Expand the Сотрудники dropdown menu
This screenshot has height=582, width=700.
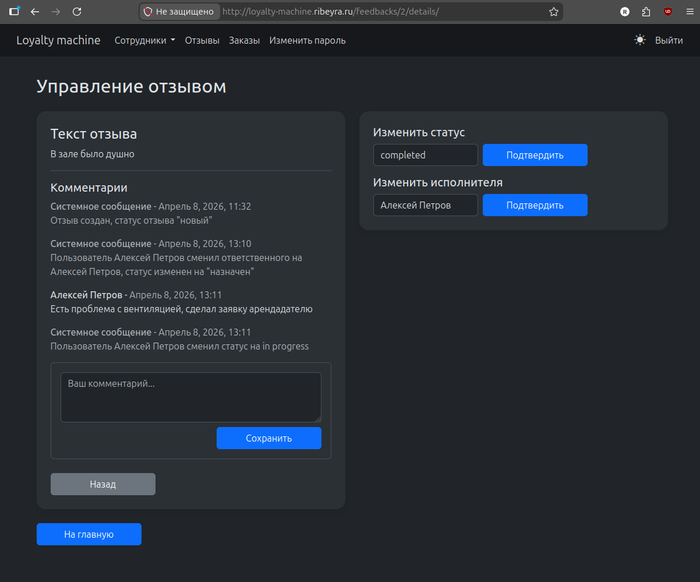(145, 40)
